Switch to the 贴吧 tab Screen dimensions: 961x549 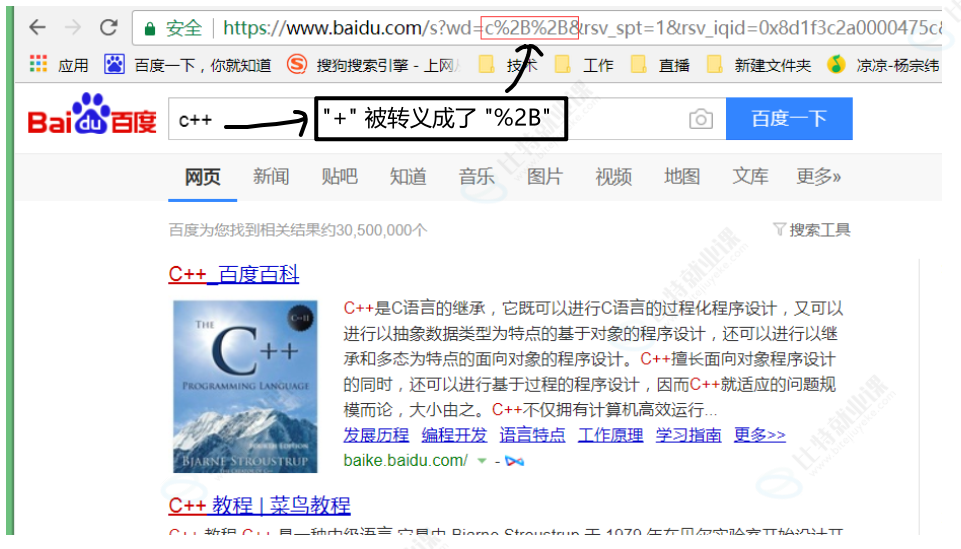click(340, 177)
